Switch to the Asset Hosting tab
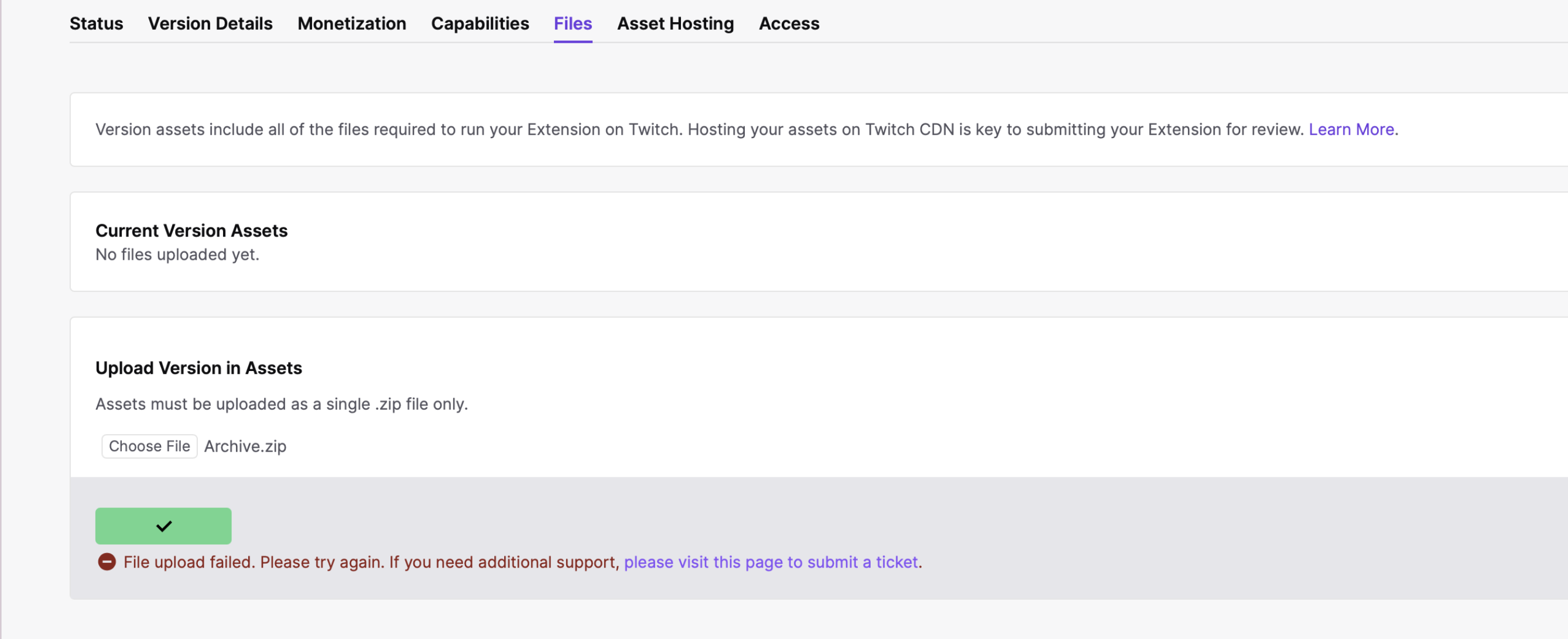This screenshot has height=639, width=1568. (675, 24)
